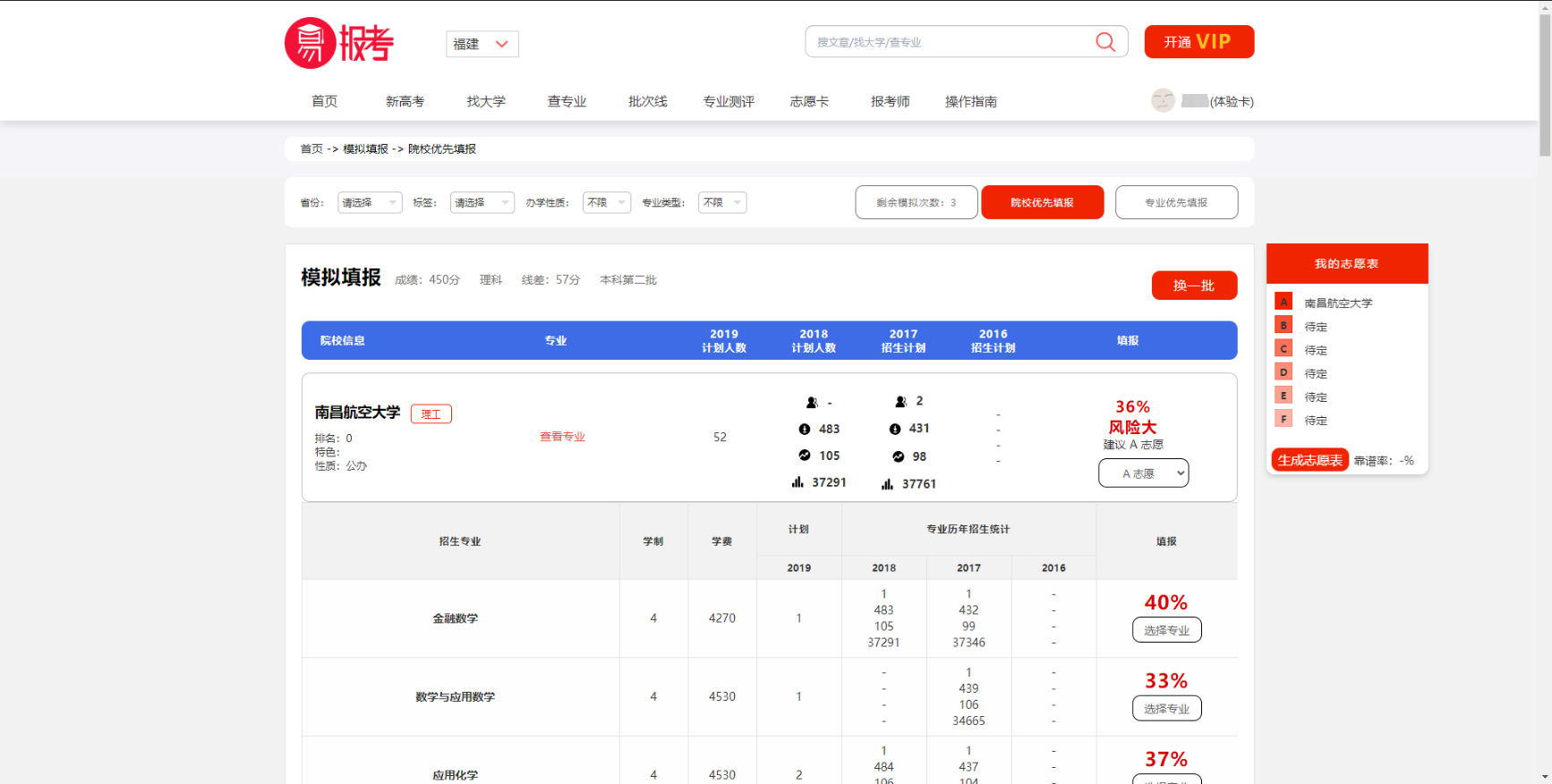This screenshot has height=784, width=1552.
Task: Click into the search input field
Action: (x=949, y=42)
